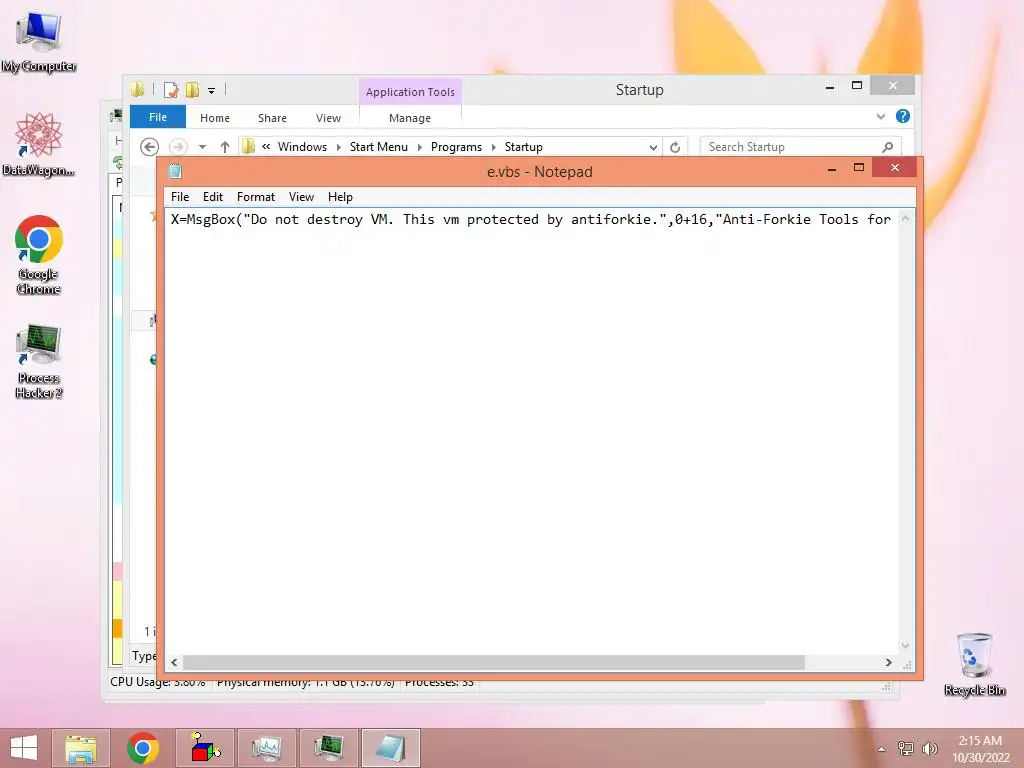
Task: Open the Manage ribbon tab
Action: point(410,118)
